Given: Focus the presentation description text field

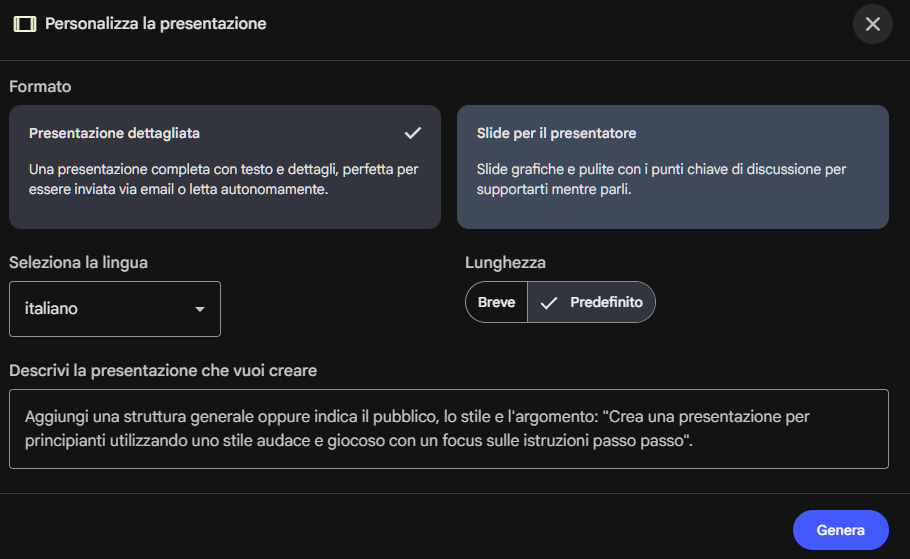Looking at the screenshot, I should pyautogui.click(x=448, y=429).
